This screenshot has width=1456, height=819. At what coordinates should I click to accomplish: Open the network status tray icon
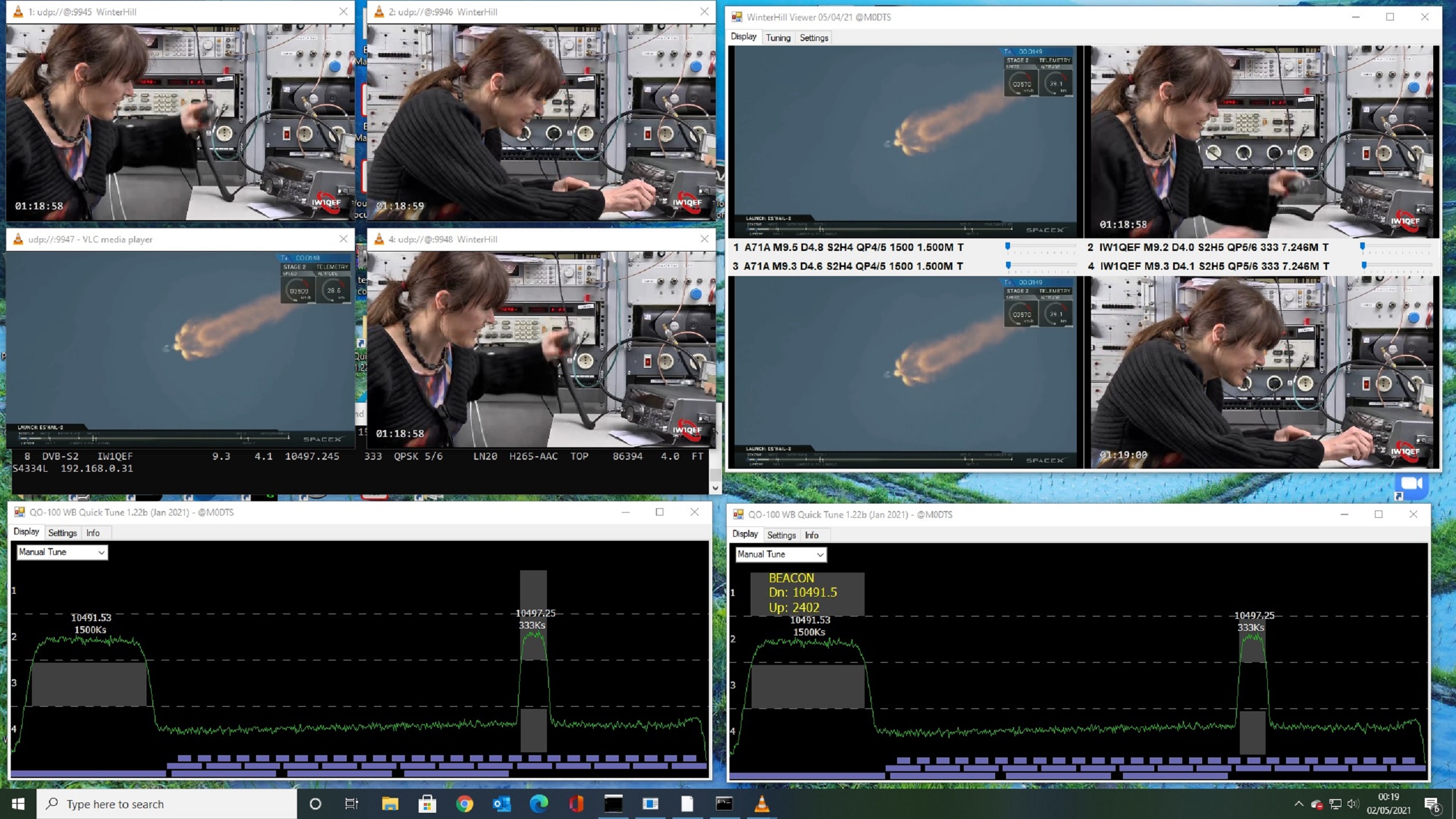tap(1335, 804)
